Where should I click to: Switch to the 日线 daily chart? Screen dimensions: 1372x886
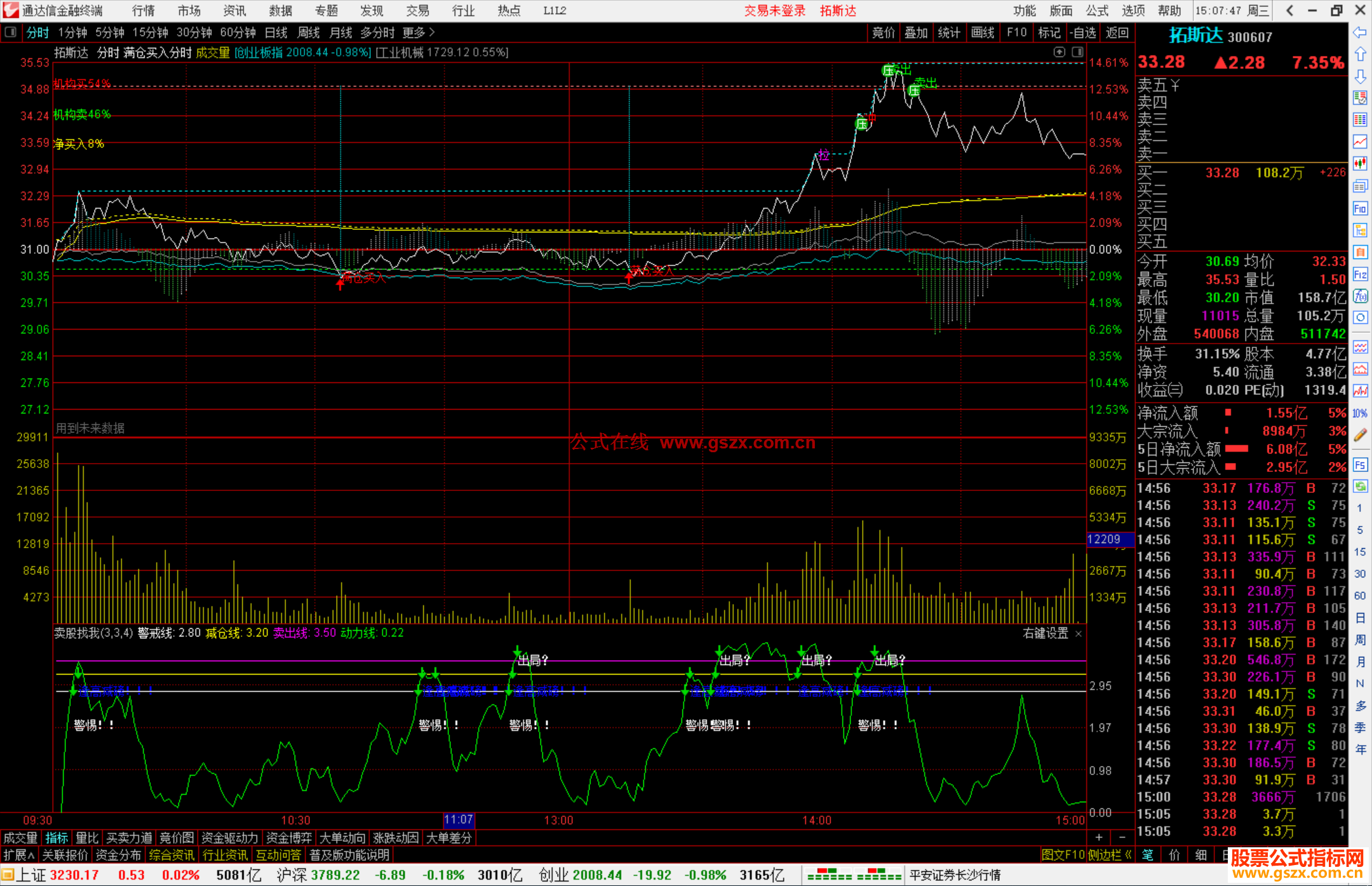(276, 32)
